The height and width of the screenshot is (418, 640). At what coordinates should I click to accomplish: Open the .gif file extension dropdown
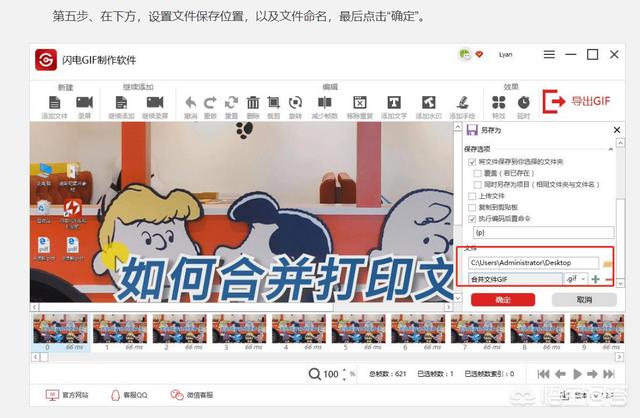coord(576,279)
